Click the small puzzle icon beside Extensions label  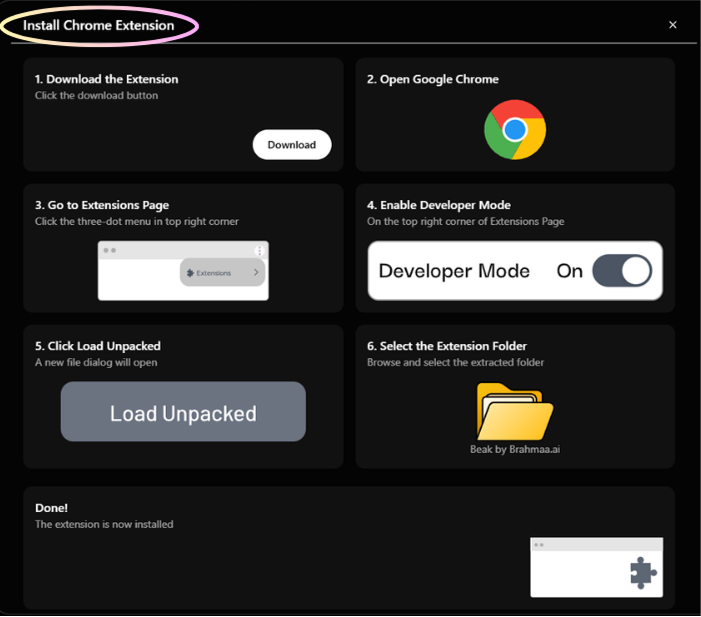click(x=190, y=273)
